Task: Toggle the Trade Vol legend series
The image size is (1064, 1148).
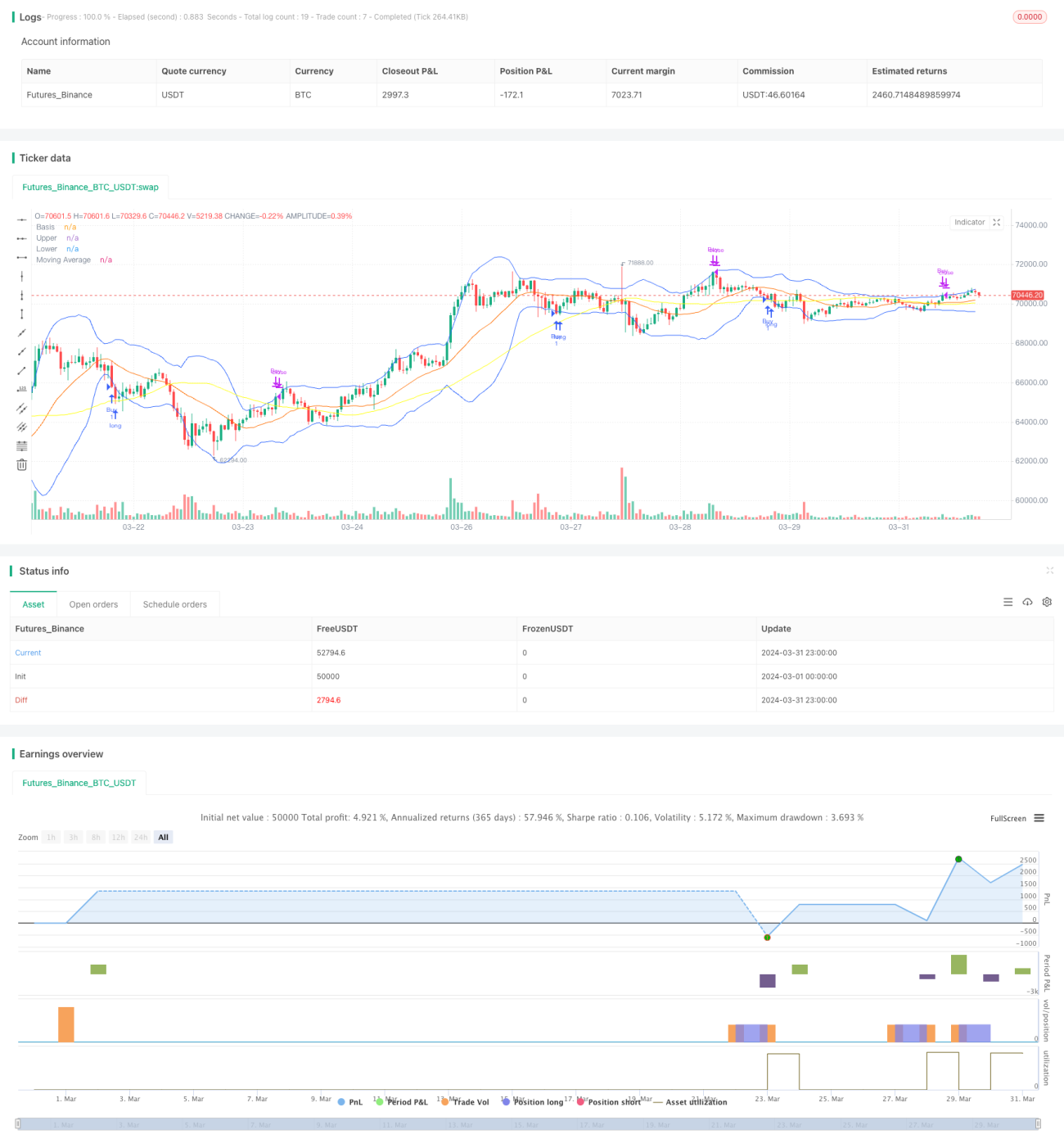Action: pyautogui.click(x=465, y=1102)
